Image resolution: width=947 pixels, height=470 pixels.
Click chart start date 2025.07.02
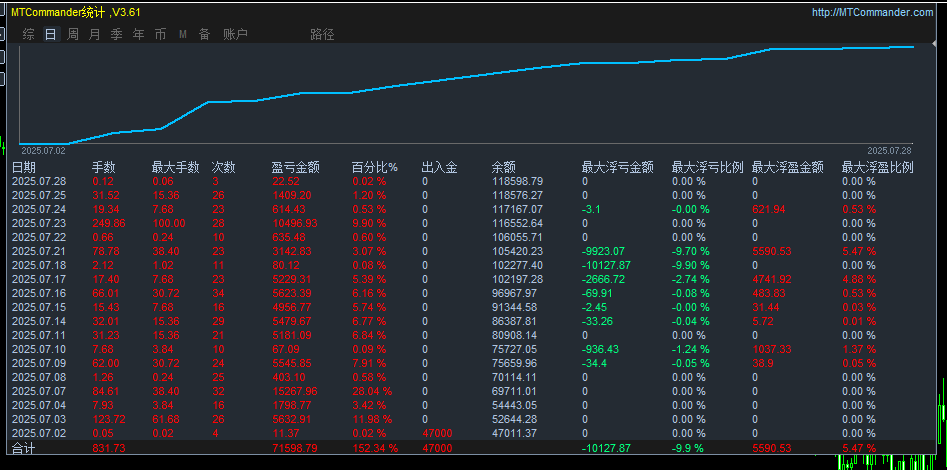tap(42, 150)
